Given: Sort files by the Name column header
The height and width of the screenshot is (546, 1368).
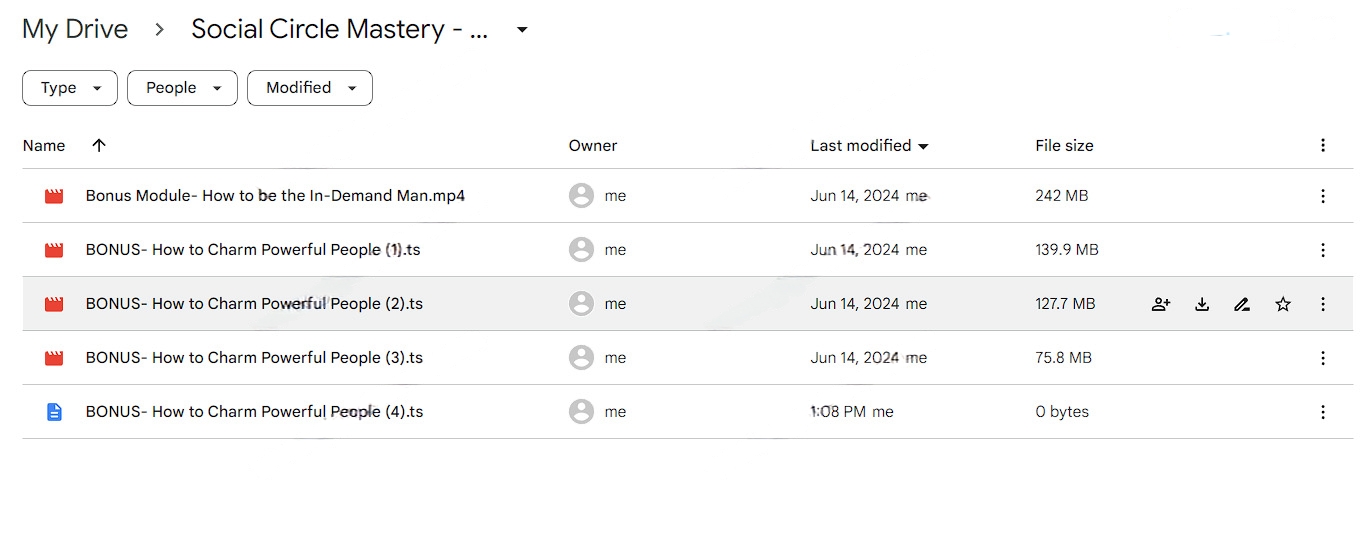Looking at the screenshot, I should click(44, 146).
